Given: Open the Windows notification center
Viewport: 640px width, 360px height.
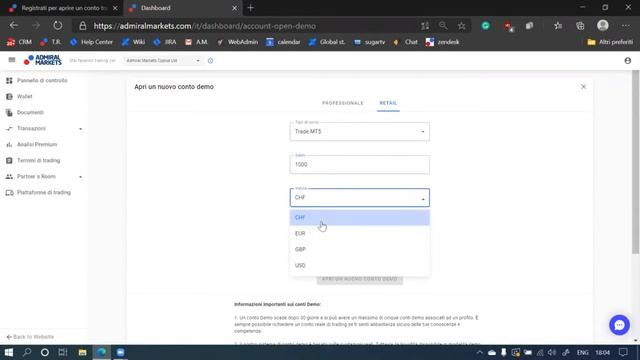Looking at the screenshot, I should click(623, 352).
